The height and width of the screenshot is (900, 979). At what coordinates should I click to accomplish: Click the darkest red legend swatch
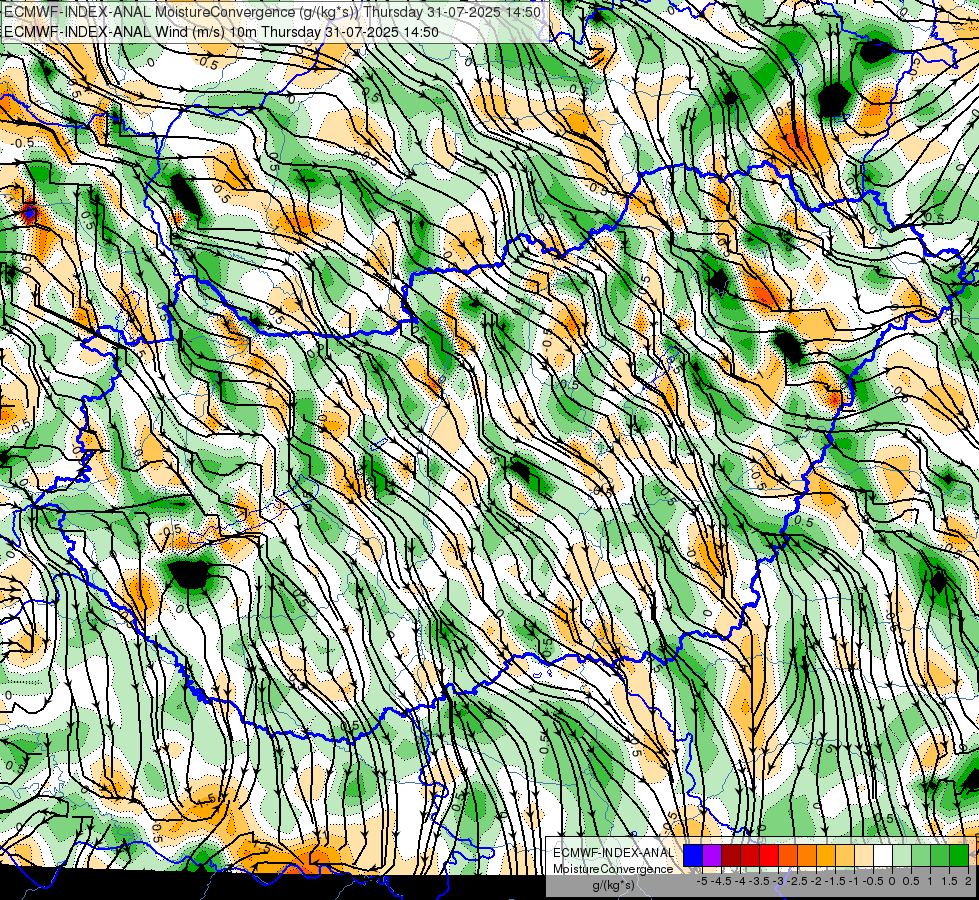(731, 855)
